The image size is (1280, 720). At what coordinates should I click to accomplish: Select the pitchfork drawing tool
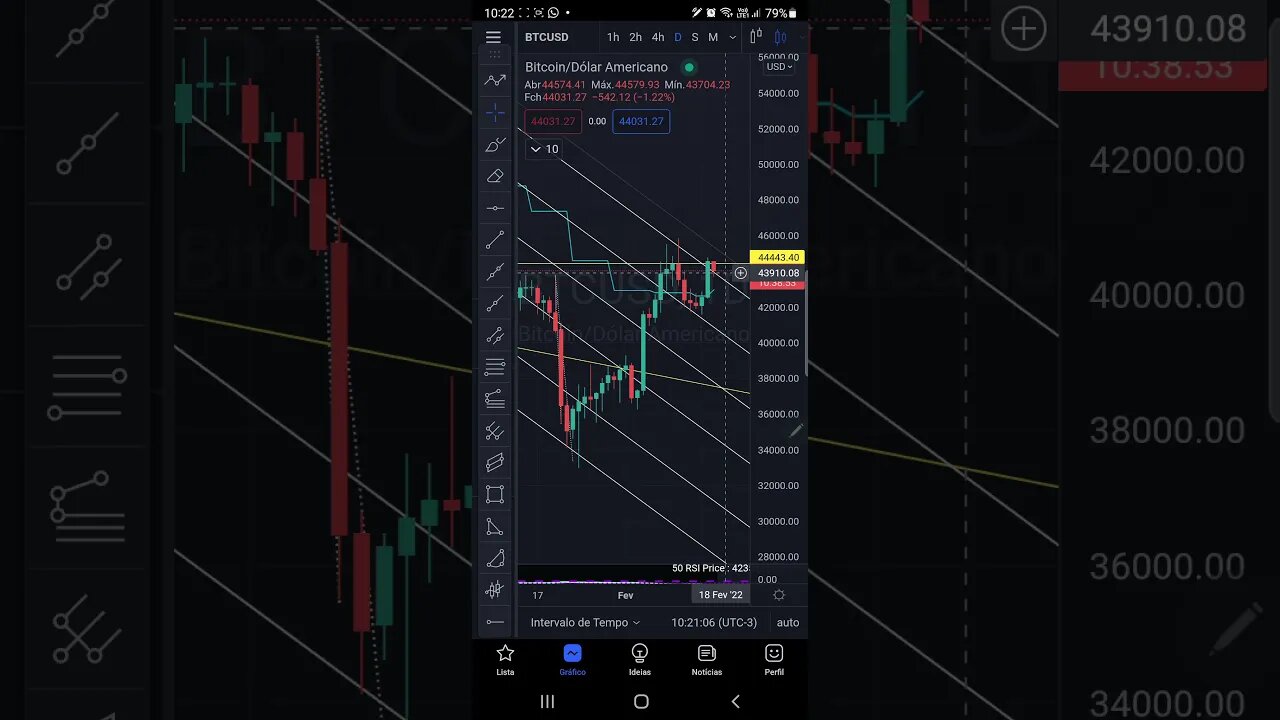coord(494,431)
